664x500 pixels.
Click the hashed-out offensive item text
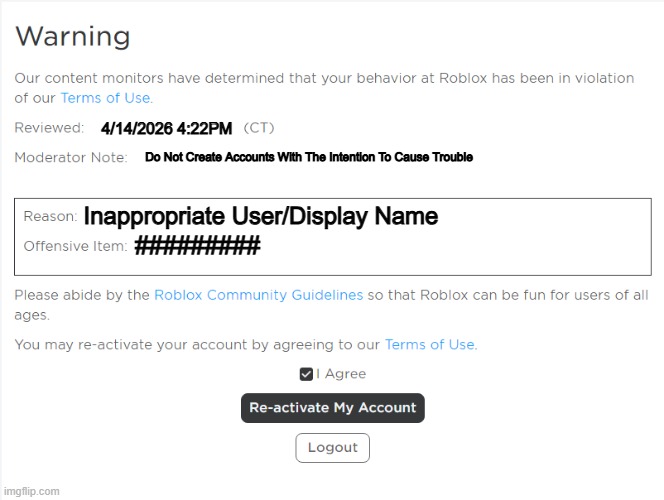click(197, 246)
